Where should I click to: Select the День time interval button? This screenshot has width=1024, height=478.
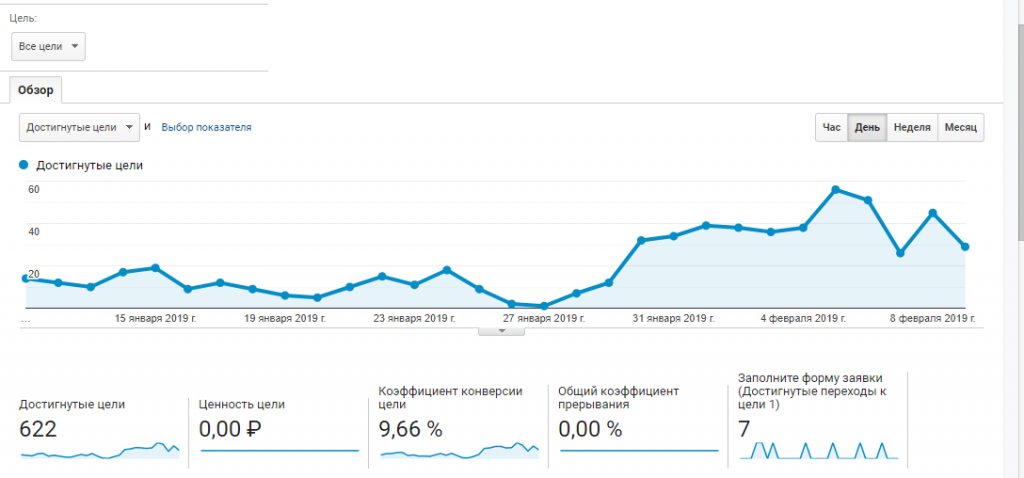click(x=867, y=128)
